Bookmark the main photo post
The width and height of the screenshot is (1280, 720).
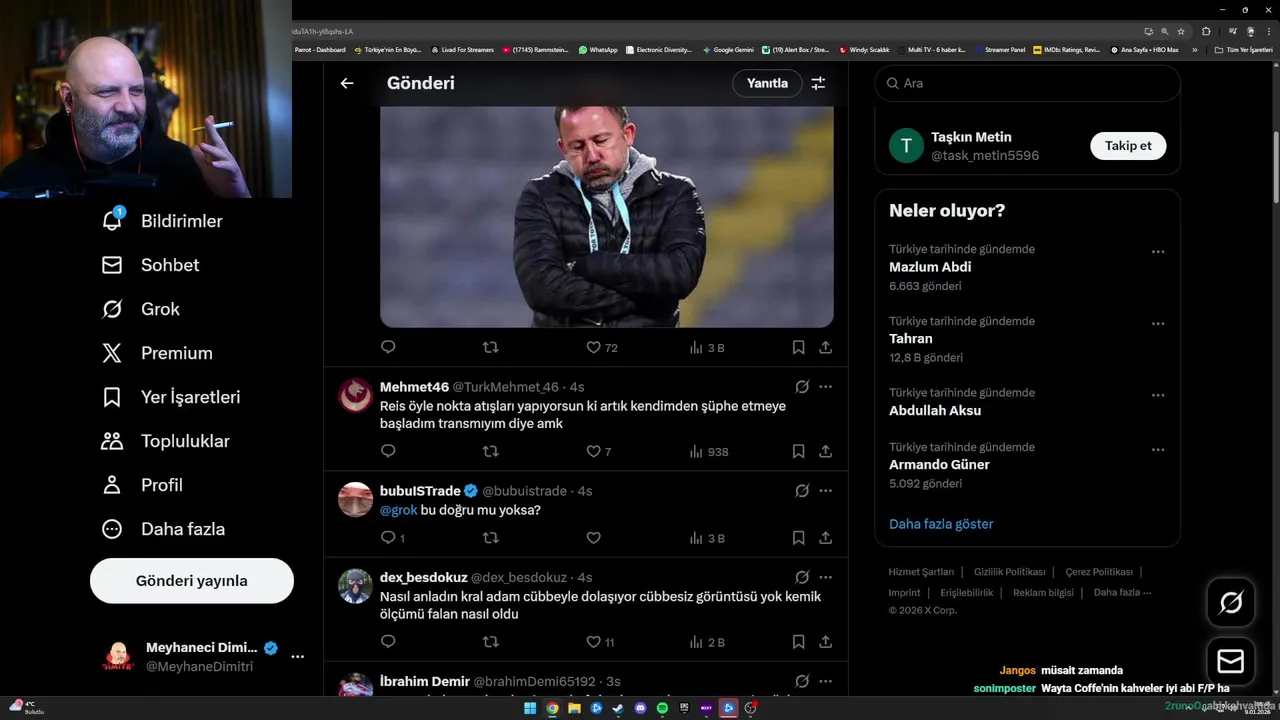click(x=798, y=347)
